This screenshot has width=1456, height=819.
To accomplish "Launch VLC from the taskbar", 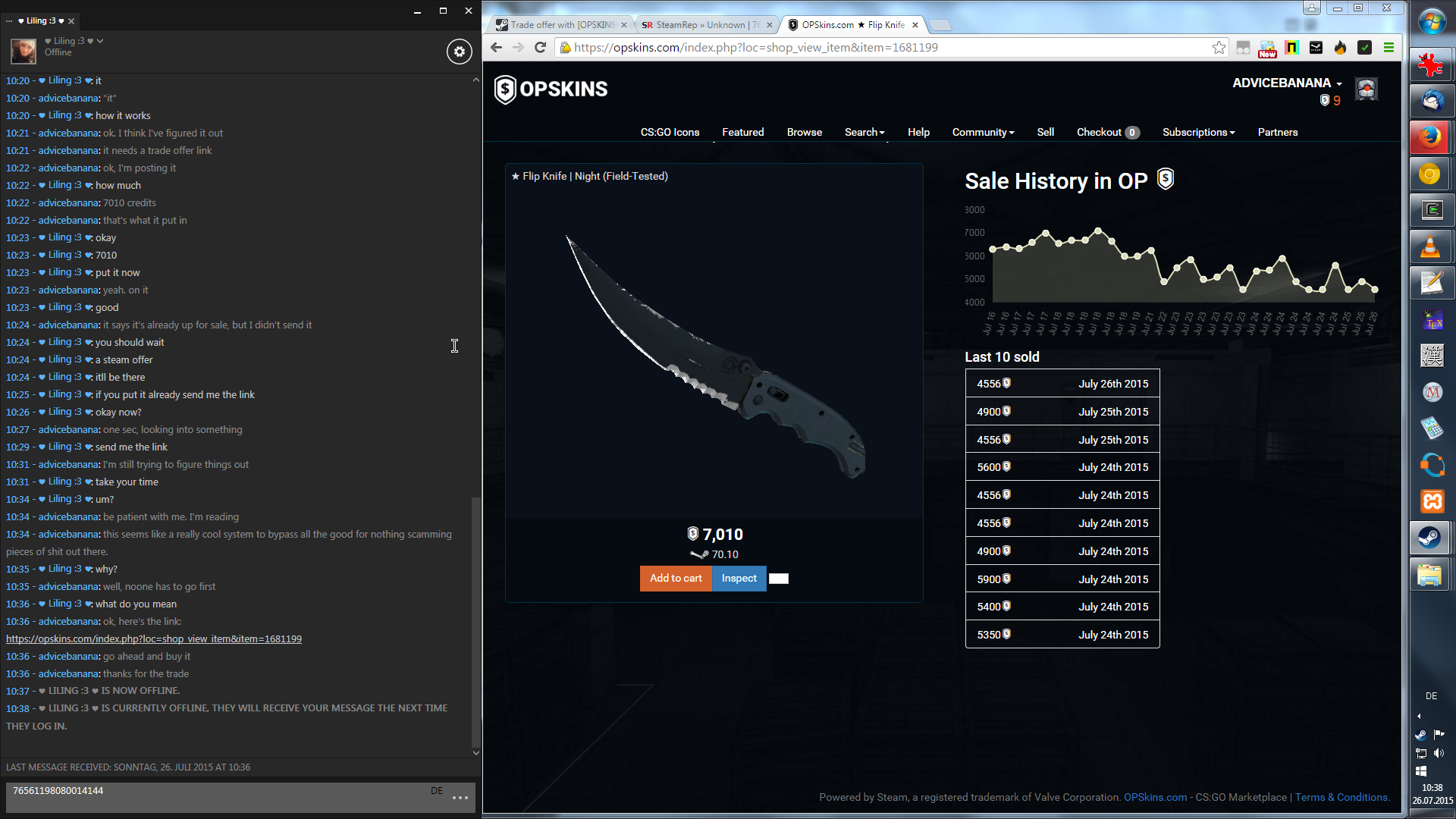I will tap(1430, 247).
